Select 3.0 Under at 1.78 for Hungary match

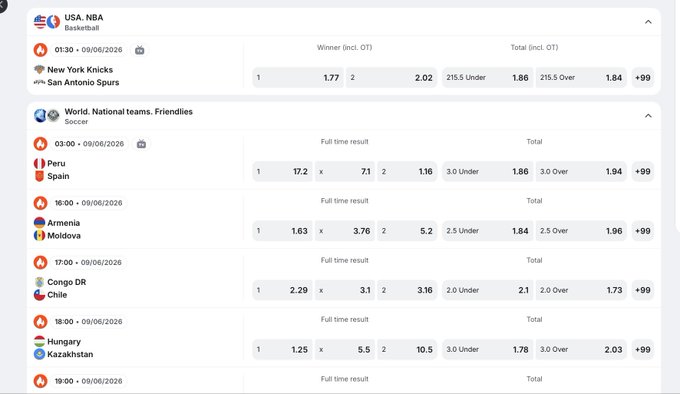point(487,349)
